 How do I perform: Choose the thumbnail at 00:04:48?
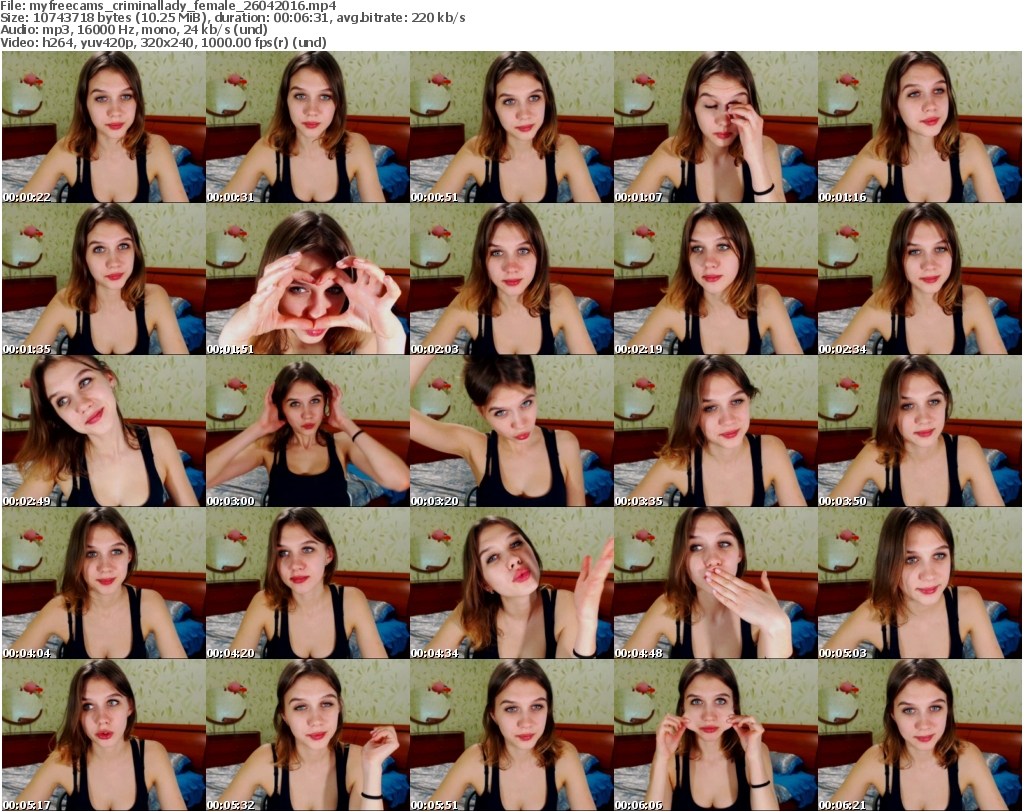coord(716,583)
